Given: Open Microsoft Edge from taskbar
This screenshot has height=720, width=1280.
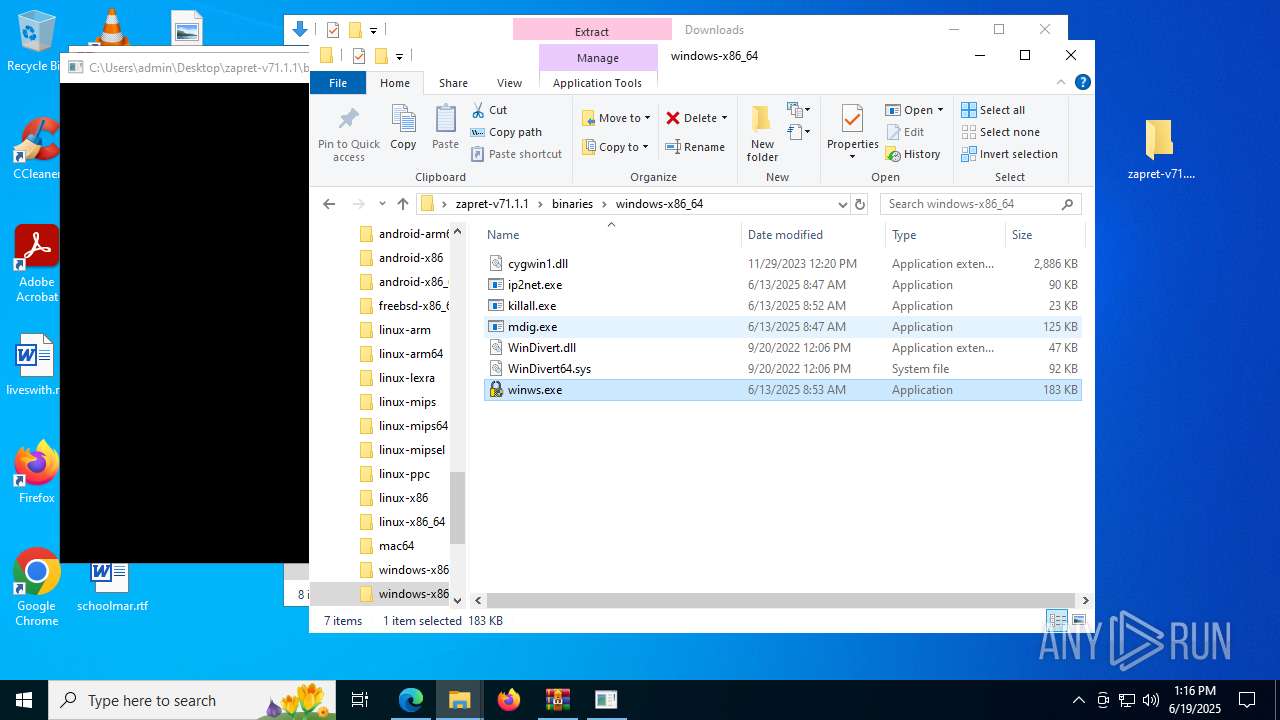Looking at the screenshot, I should (411, 700).
